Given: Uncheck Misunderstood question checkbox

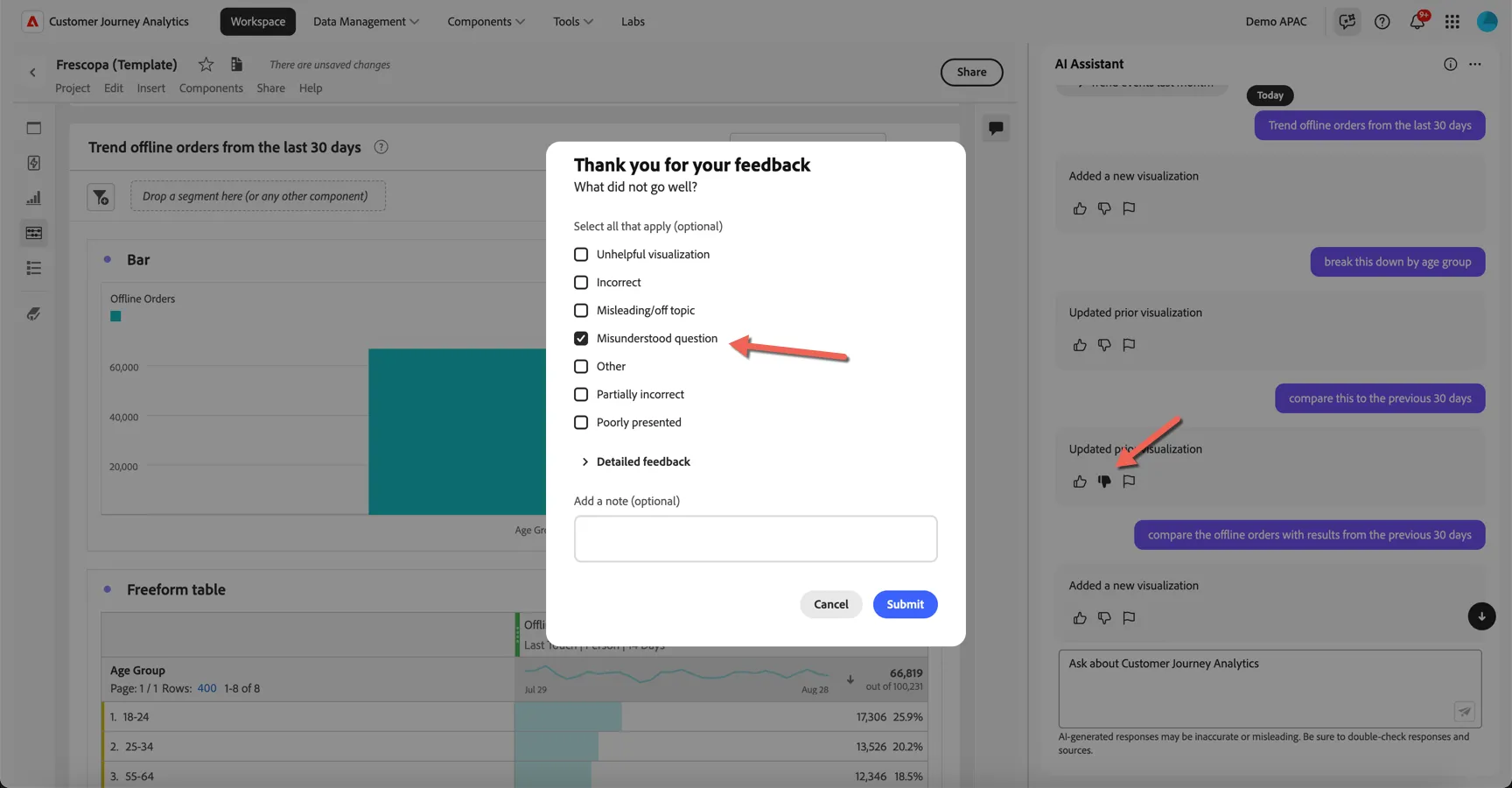Looking at the screenshot, I should tap(581, 338).
